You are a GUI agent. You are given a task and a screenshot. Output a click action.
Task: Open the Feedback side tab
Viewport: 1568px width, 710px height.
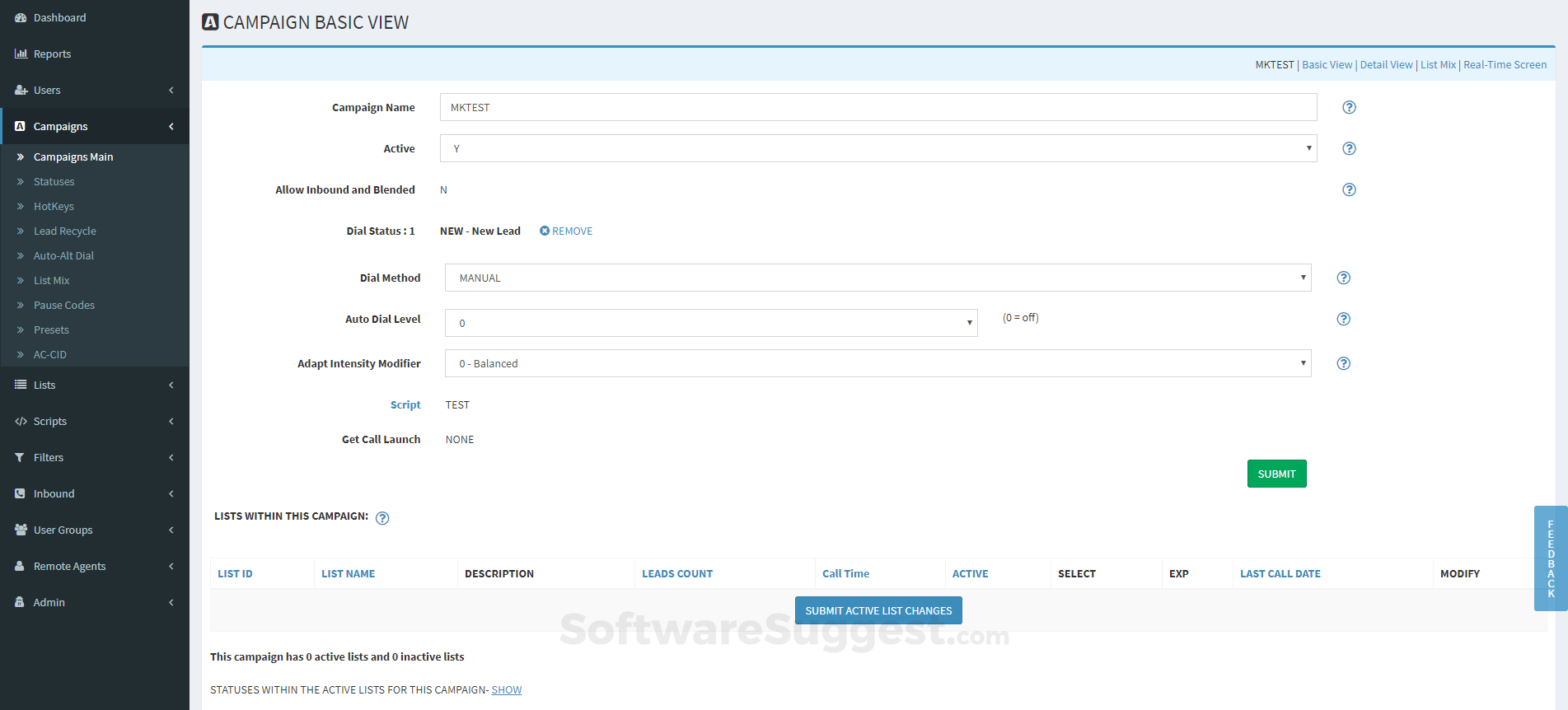tap(1551, 558)
